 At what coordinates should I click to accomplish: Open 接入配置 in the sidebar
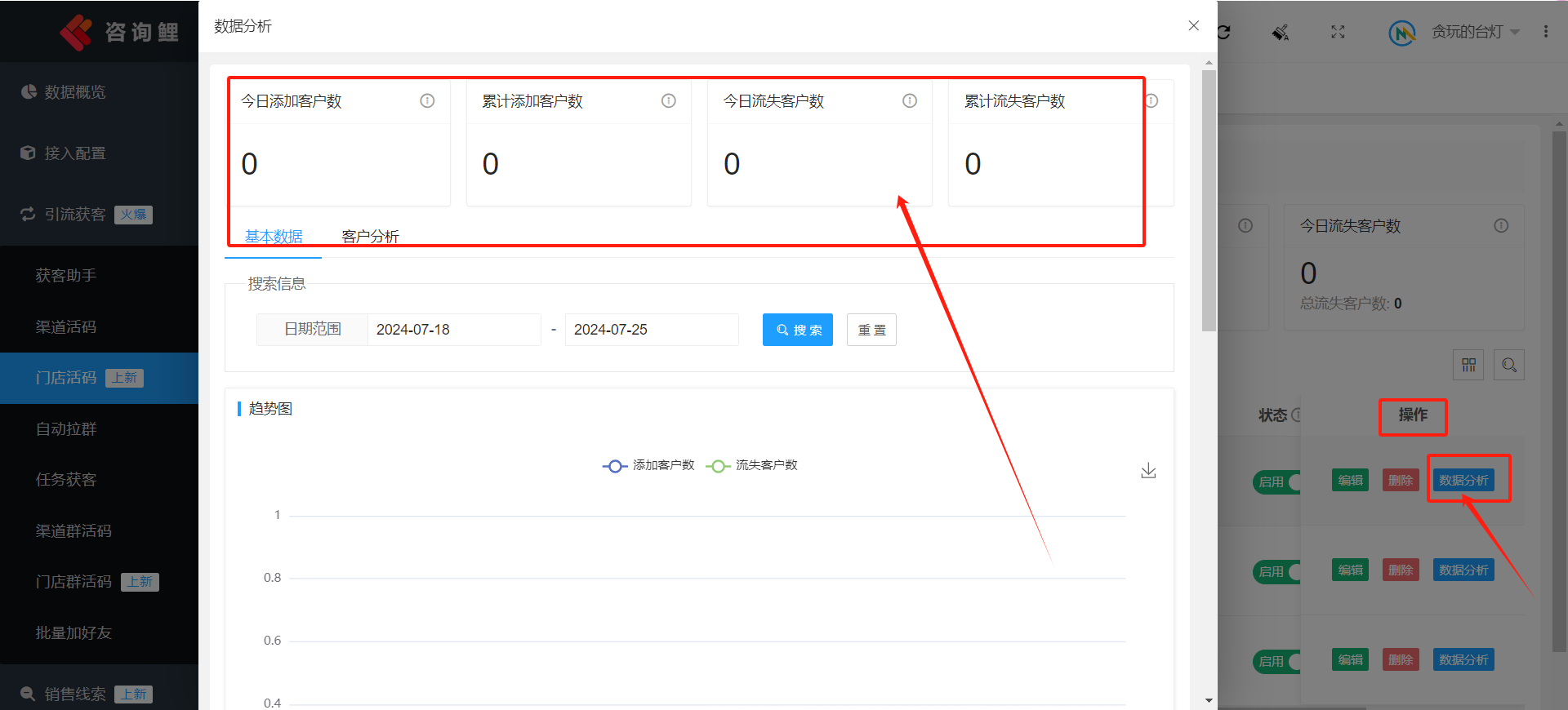[x=99, y=153]
